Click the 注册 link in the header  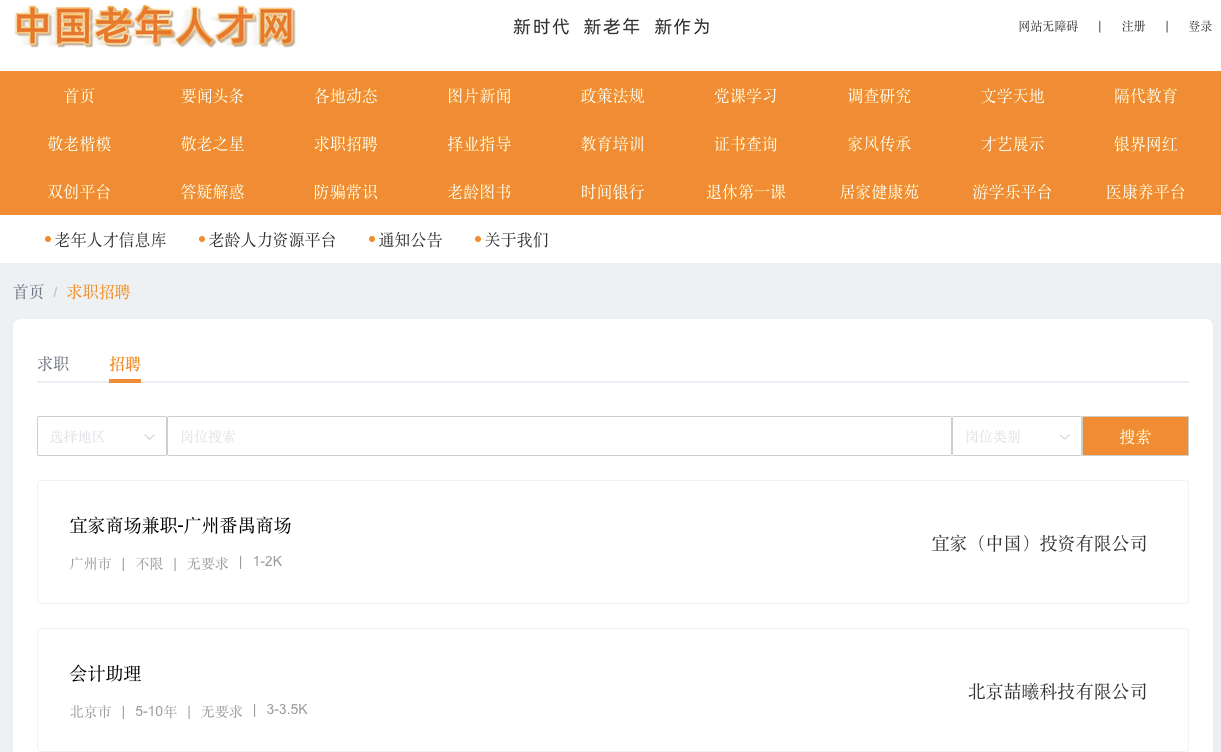[x=1133, y=27]
